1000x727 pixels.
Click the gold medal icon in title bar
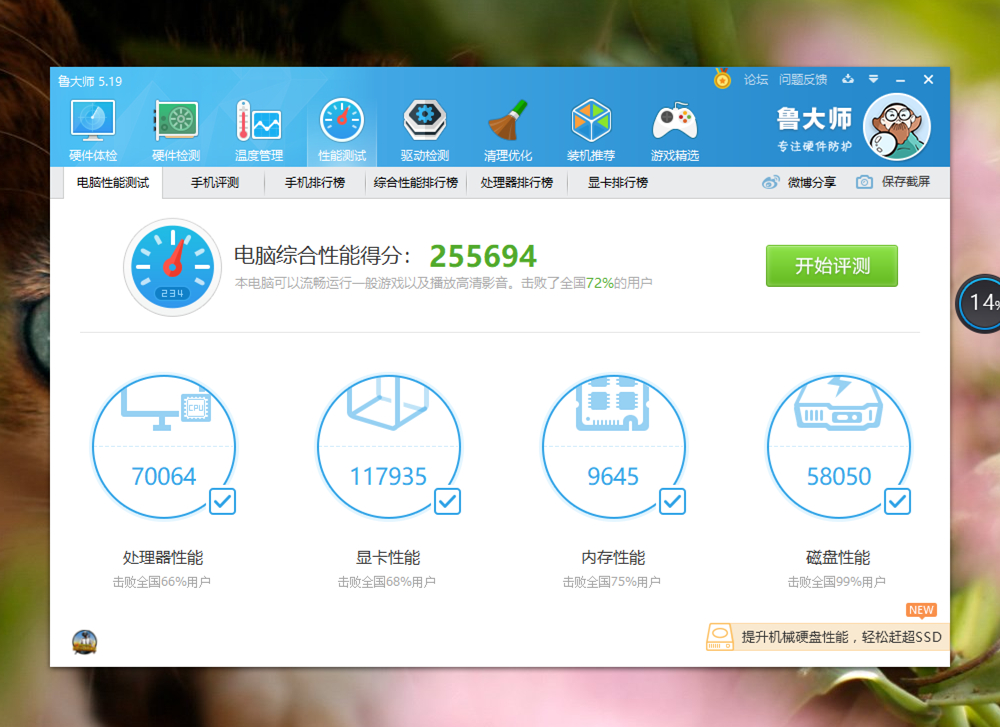[722, 80]
